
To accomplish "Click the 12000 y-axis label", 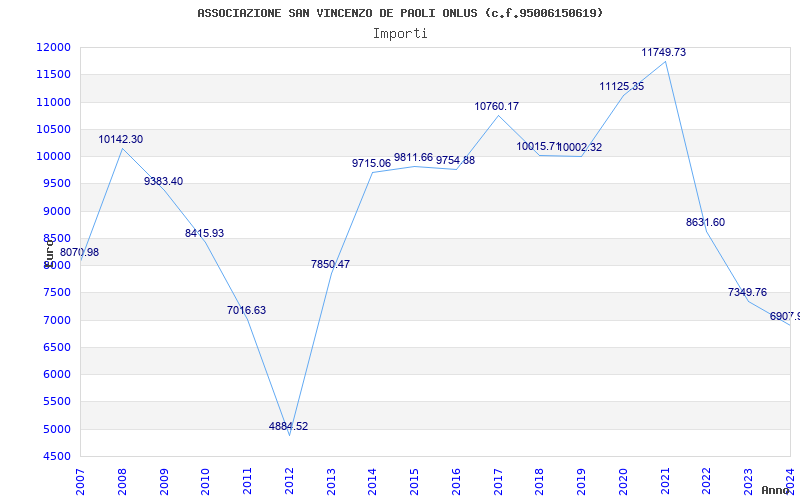I will coord(53,47).
